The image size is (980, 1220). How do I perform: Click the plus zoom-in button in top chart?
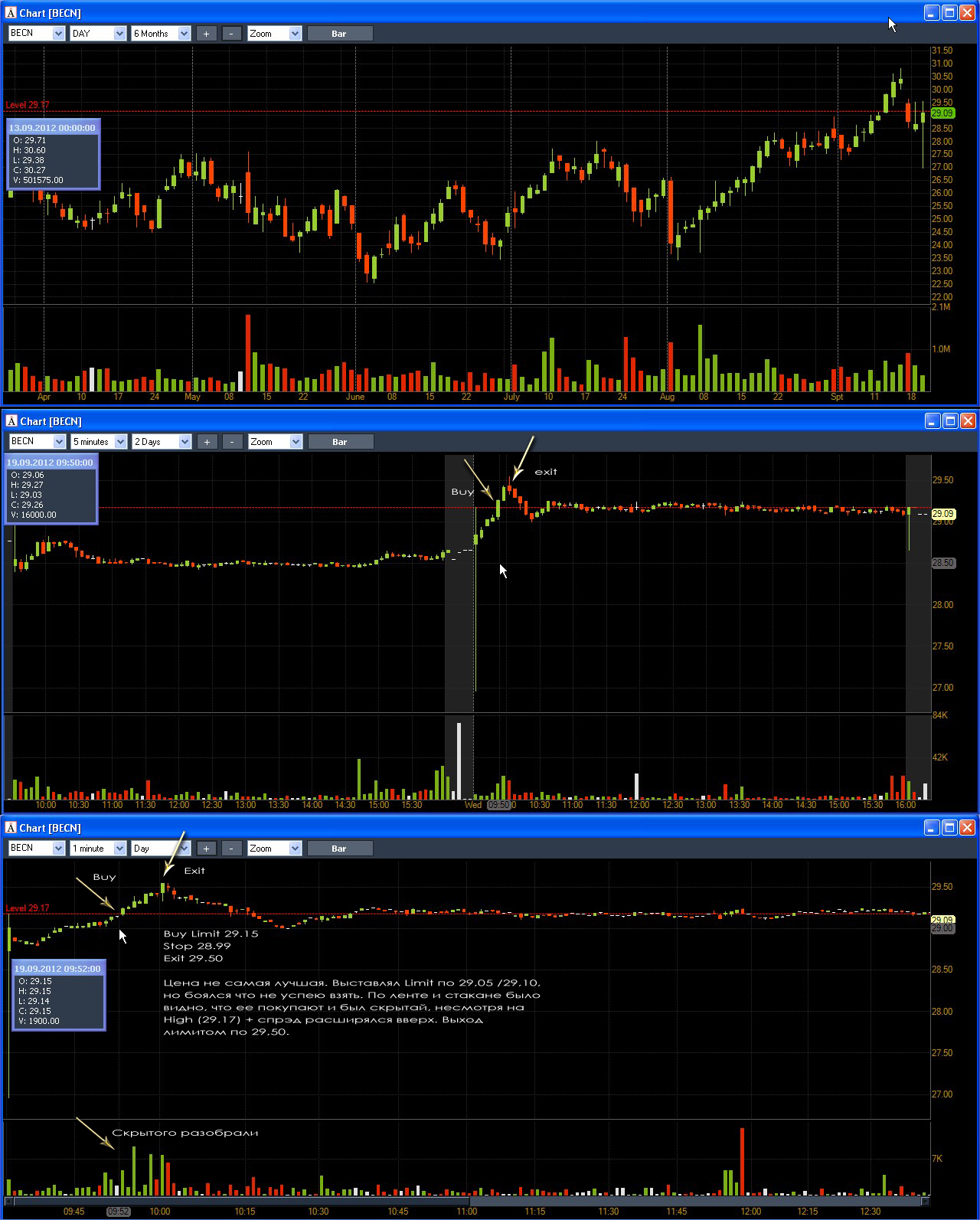[x=206, y=34]
